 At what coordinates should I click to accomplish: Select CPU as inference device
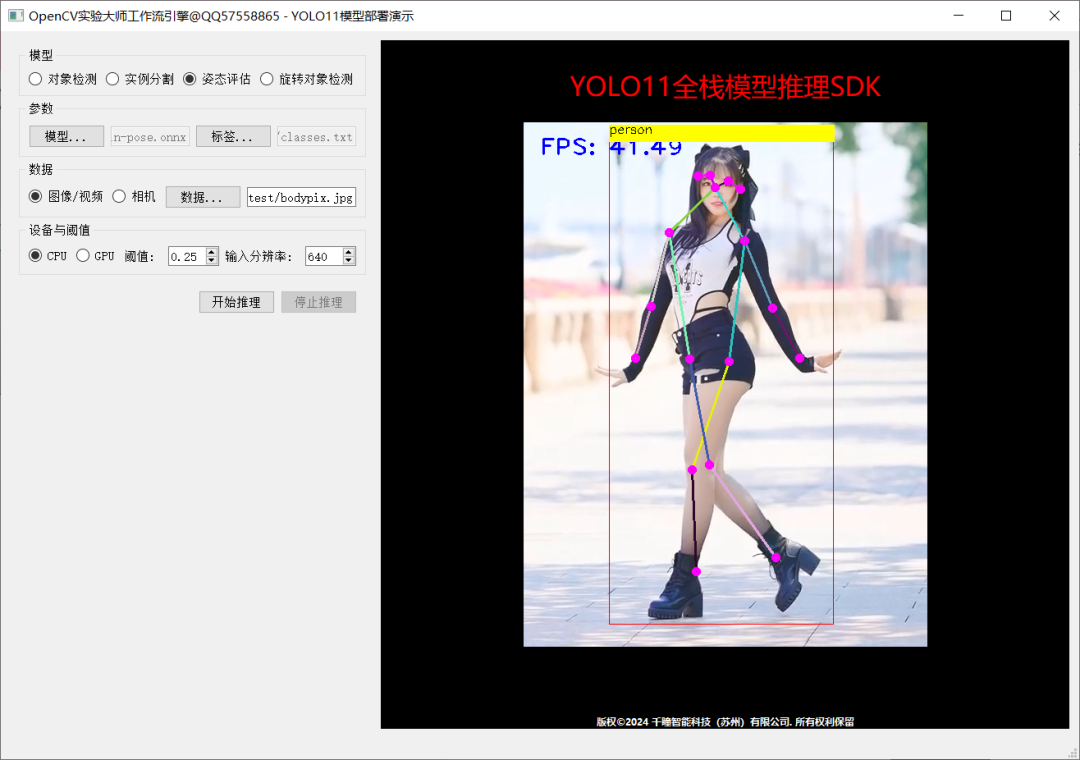click(x=48, y=256)
